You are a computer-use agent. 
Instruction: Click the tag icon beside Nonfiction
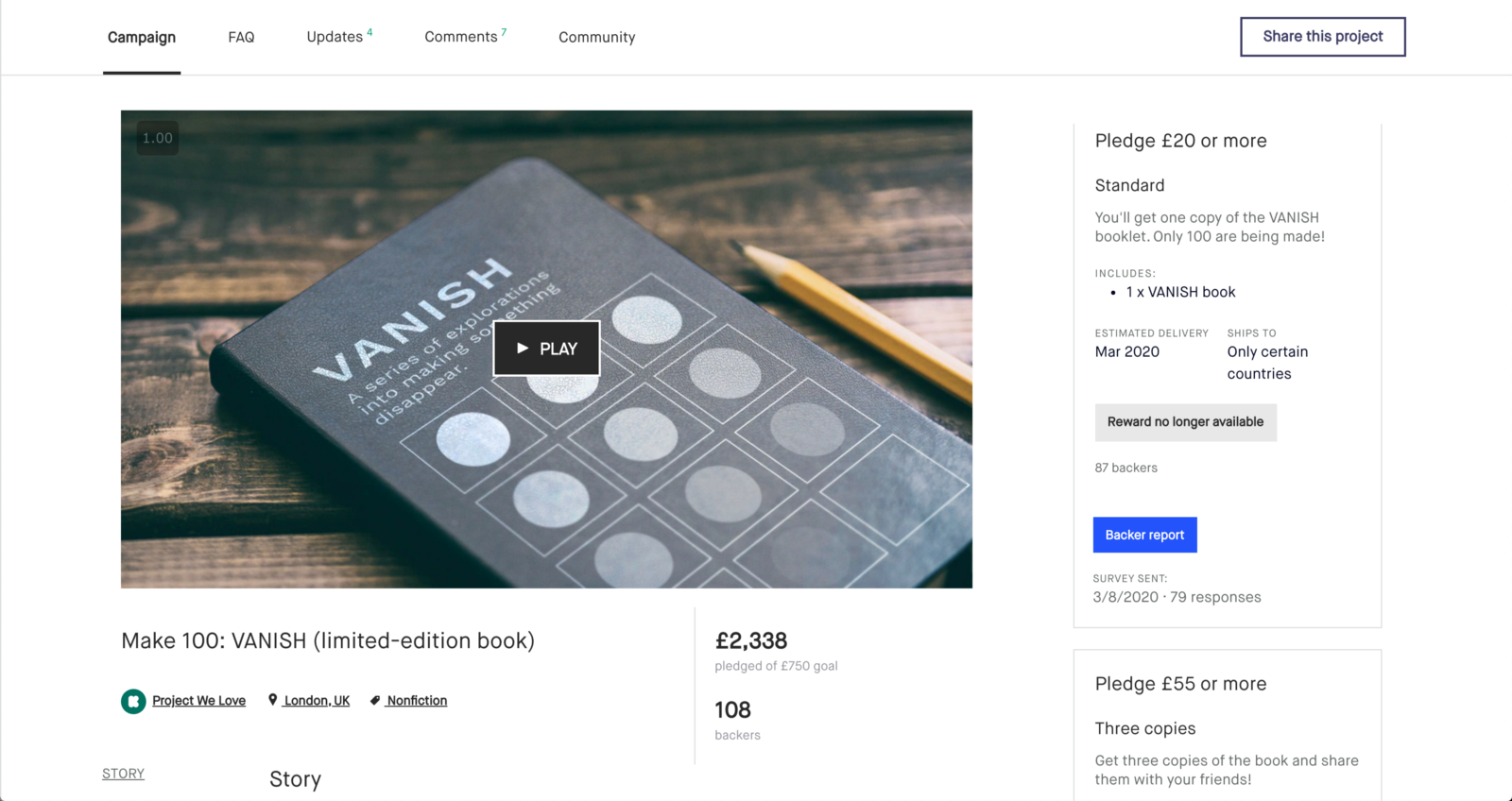point(375,700)
